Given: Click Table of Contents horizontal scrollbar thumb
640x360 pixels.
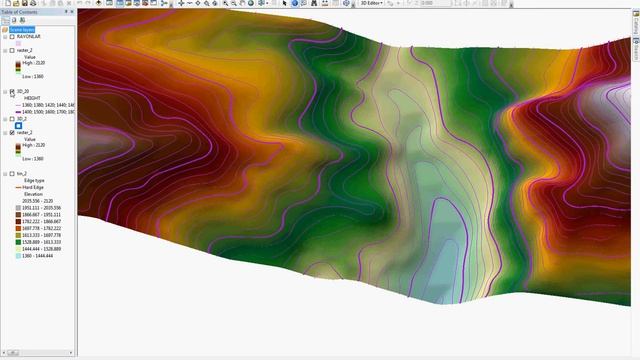Looking at the screenshot, I should pyautogui.click(x=13, y=353).
